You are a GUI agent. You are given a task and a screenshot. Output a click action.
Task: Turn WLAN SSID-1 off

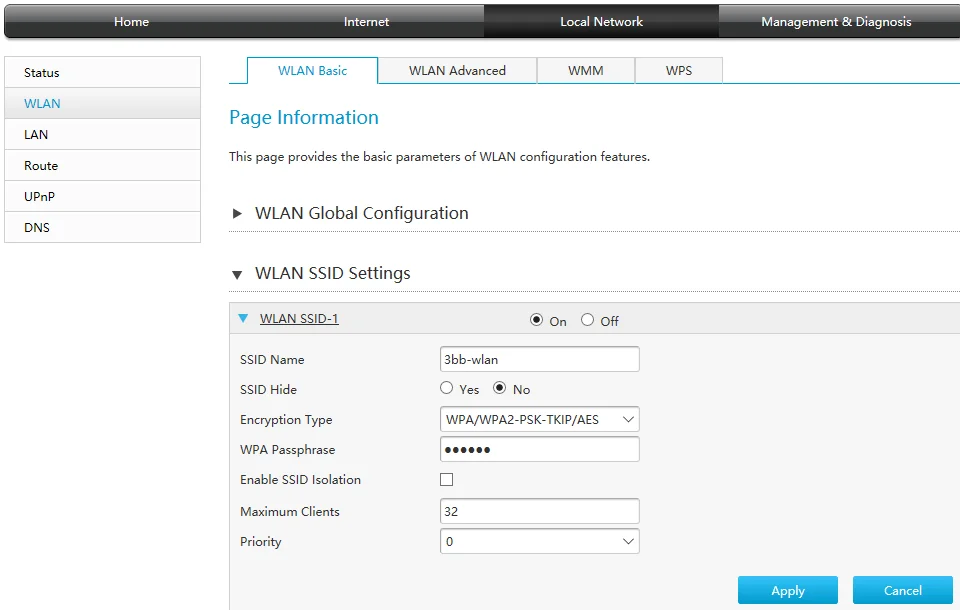588,320
